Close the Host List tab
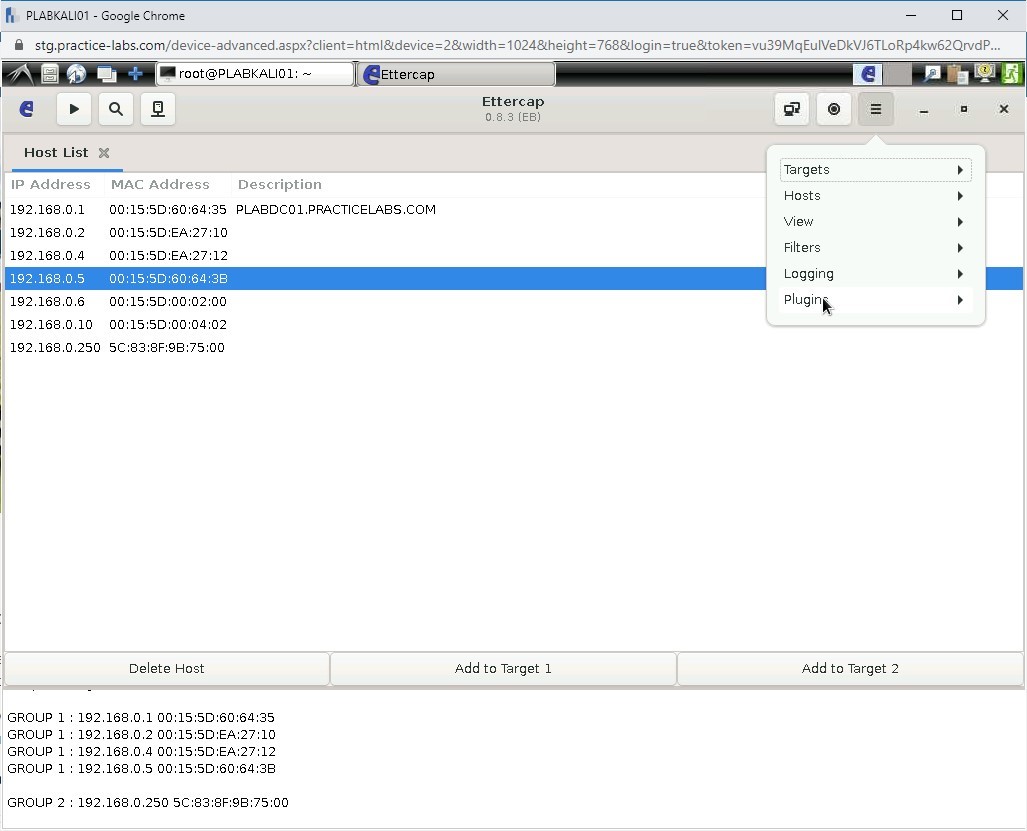 pyautogui.click(x=104, y=153)
